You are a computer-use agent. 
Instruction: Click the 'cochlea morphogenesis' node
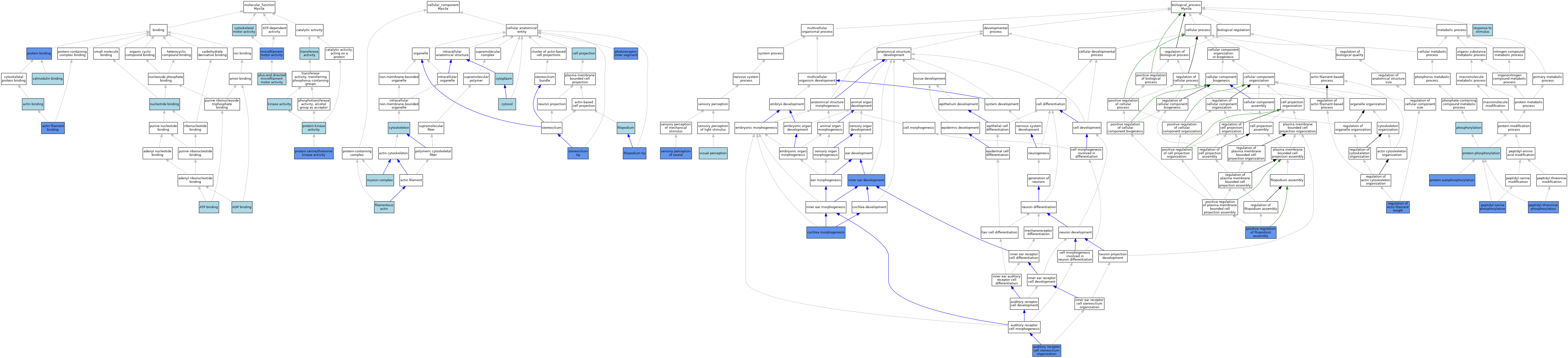[825, 232]
